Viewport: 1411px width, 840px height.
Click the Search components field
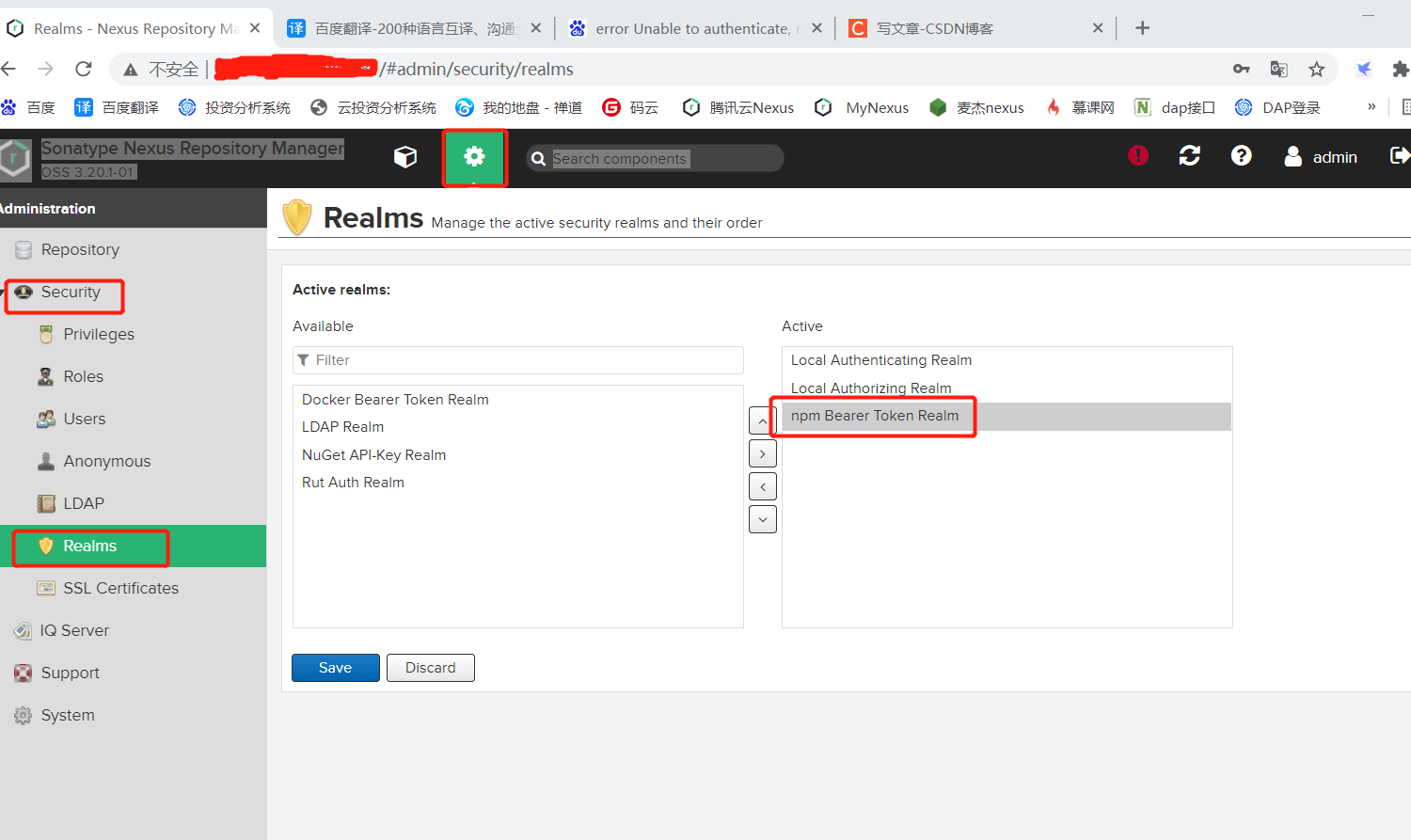click(655, 158)
